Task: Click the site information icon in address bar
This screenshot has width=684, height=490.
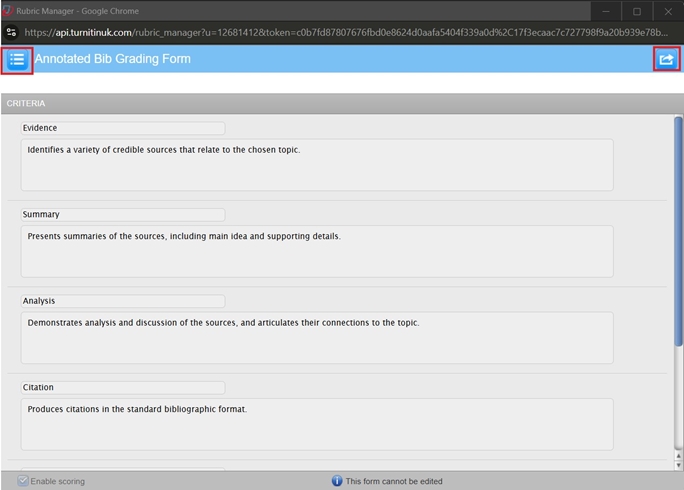Action: (11, 32)
